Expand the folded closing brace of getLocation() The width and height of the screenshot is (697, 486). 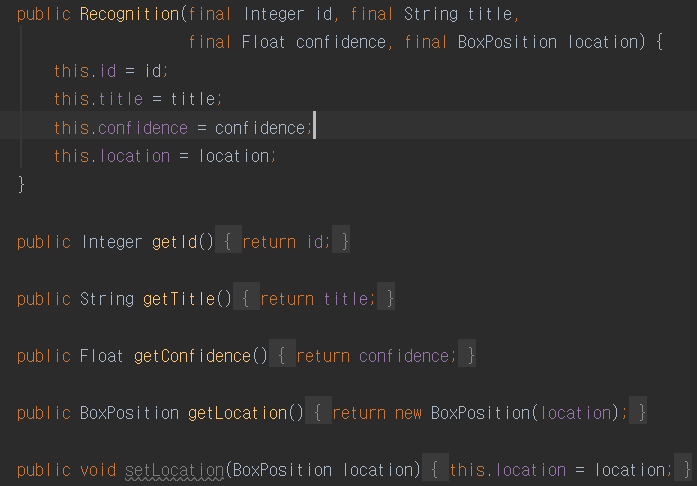(x=638, y=411)
